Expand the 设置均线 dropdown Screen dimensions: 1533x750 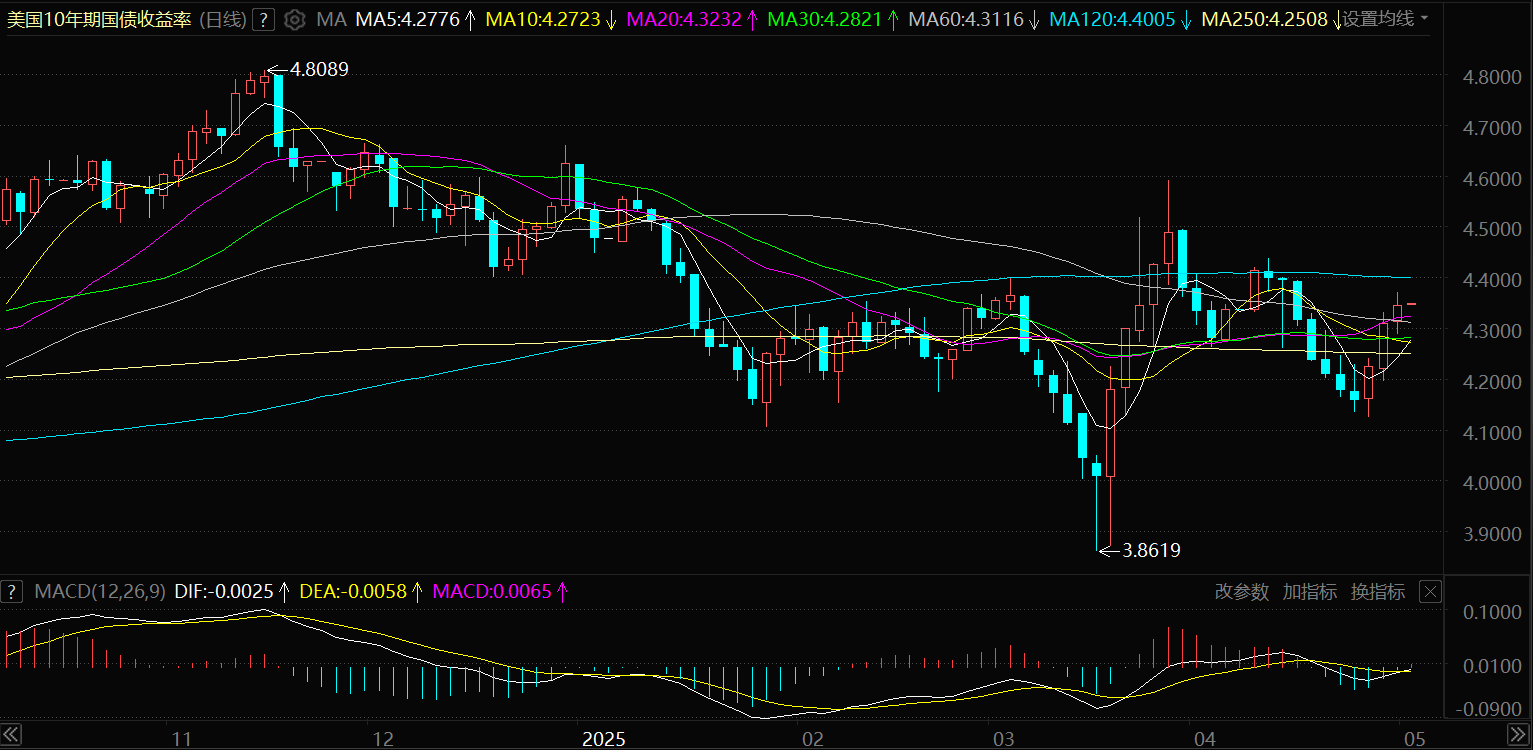(1384, 19)
